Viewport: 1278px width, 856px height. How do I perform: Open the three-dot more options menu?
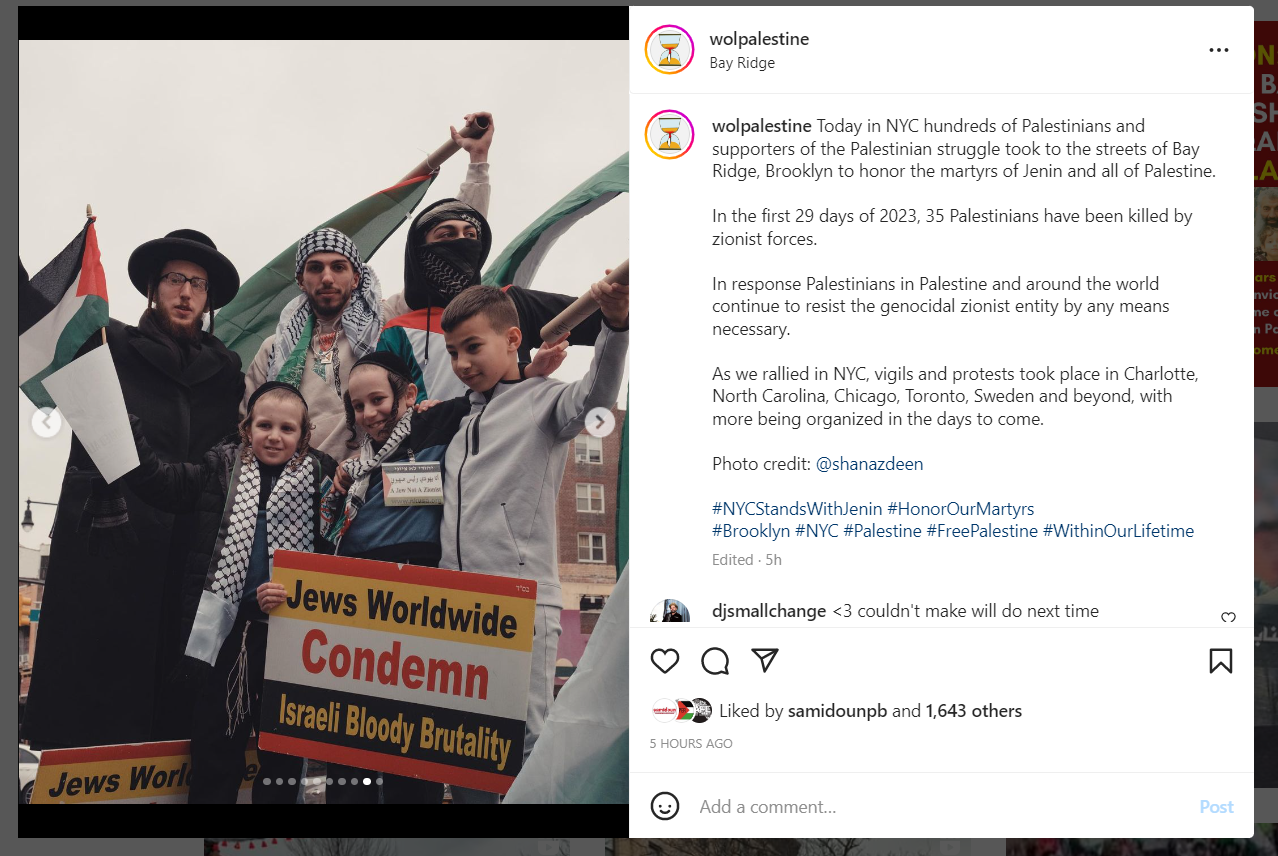click(x=1218, y=50)
